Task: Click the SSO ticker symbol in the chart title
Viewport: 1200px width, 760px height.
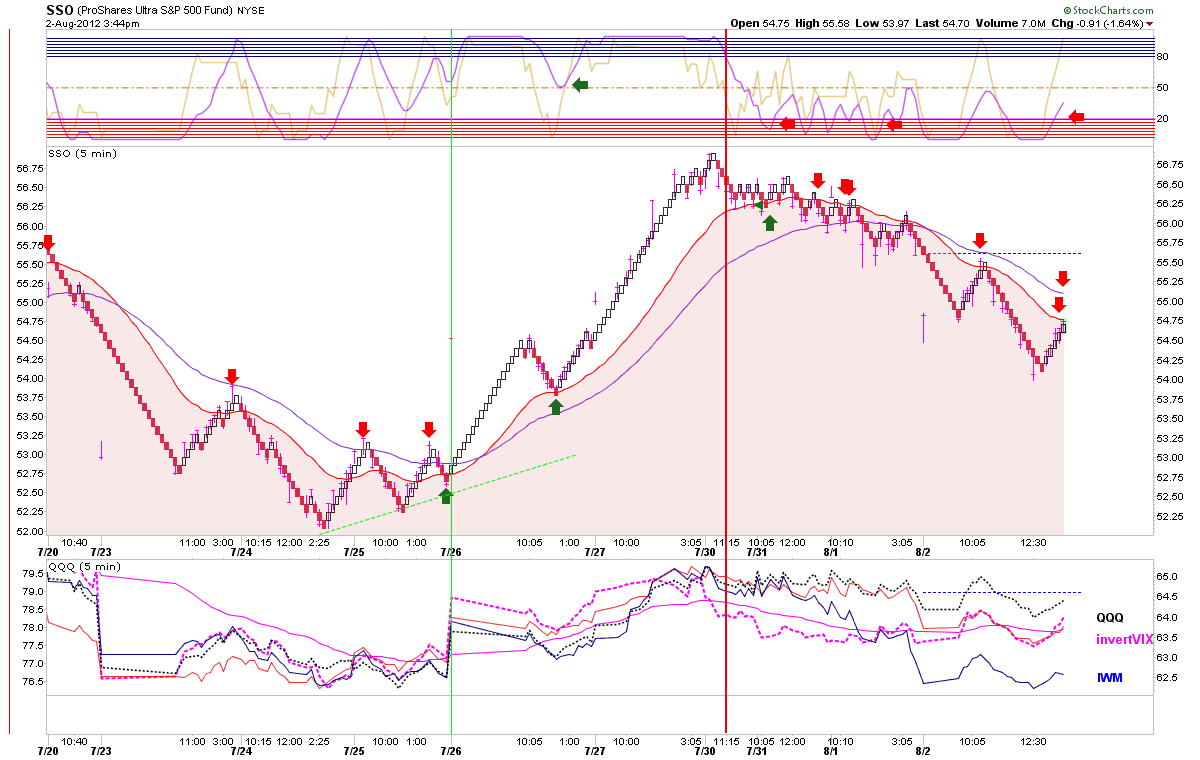Action: pos(60,9)
